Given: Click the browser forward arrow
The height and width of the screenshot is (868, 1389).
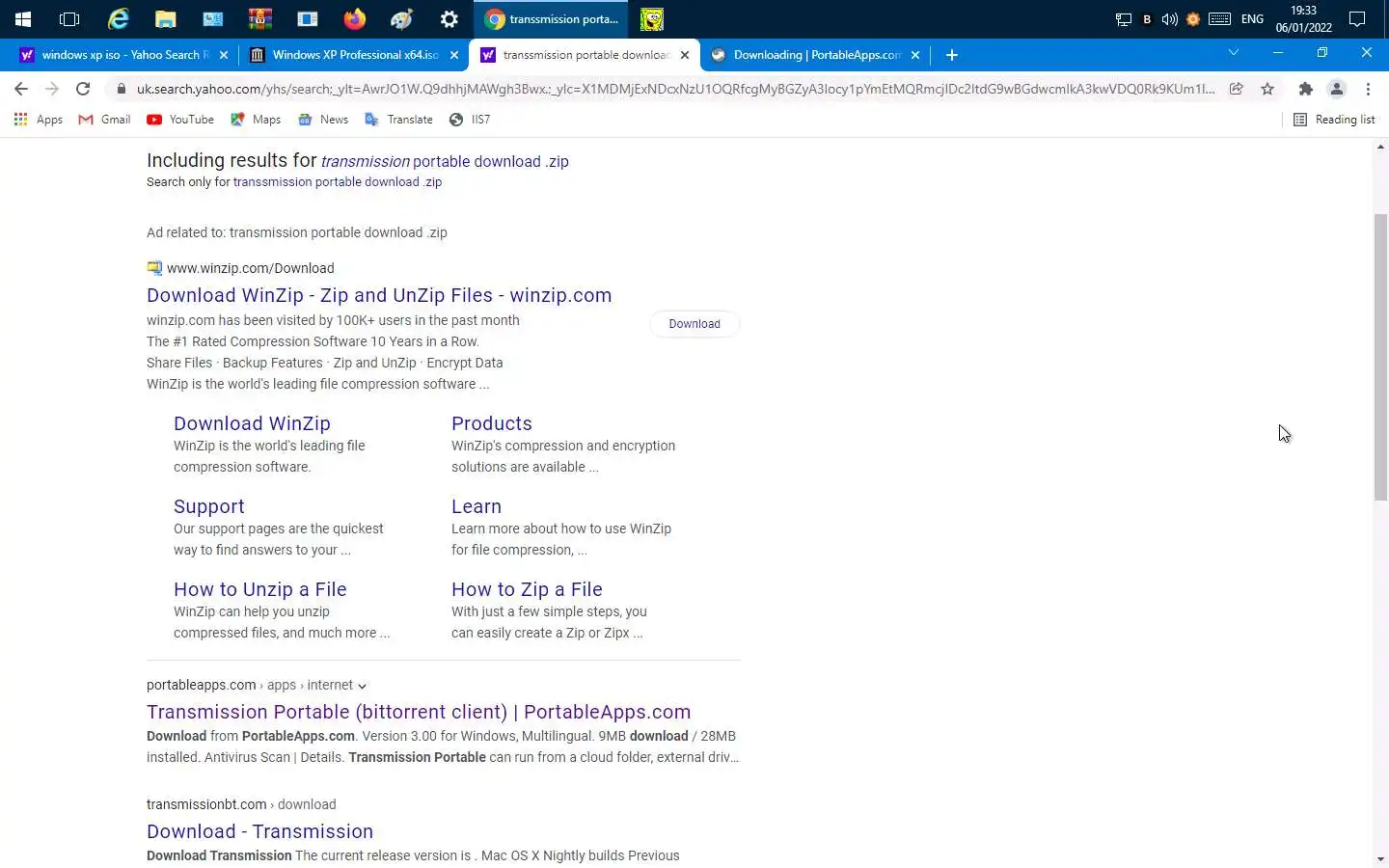Looking at the screenshot, I should 52,89.
